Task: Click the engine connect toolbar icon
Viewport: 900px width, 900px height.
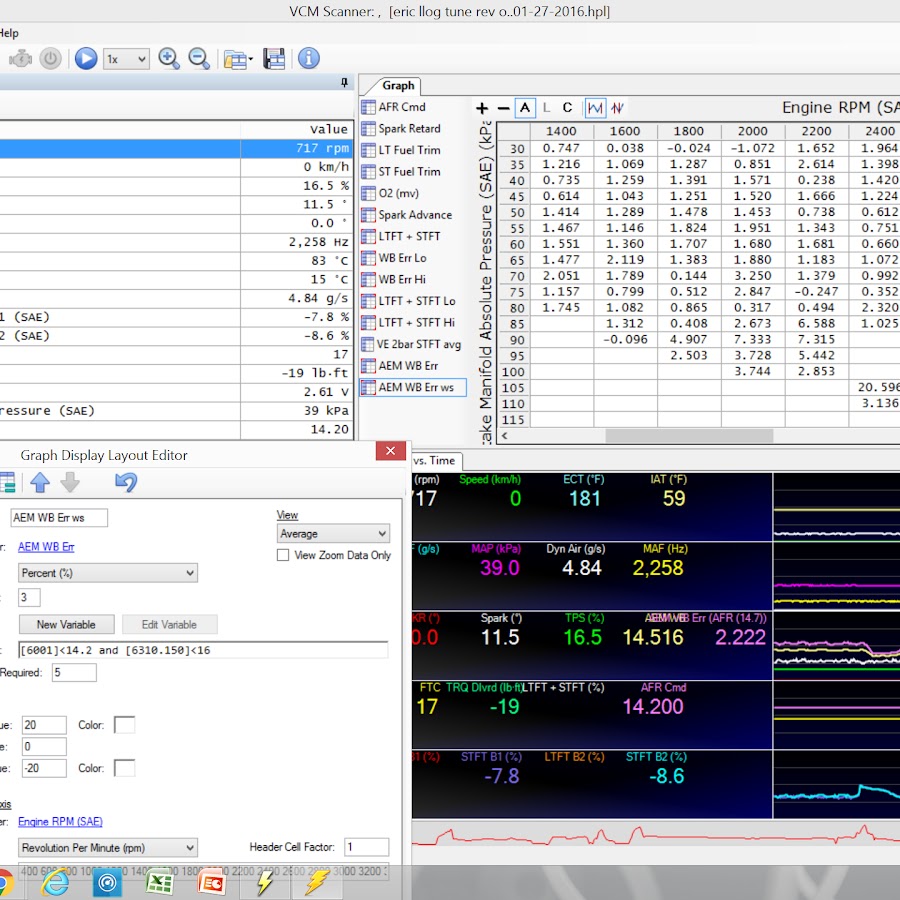Action: click(x=21, y=59)
